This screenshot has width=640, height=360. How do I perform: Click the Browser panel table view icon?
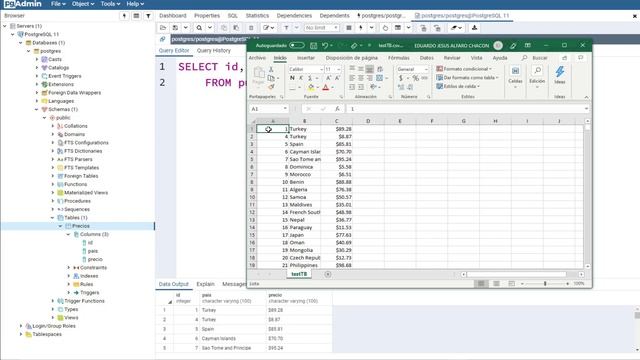[x=136, y=16]
